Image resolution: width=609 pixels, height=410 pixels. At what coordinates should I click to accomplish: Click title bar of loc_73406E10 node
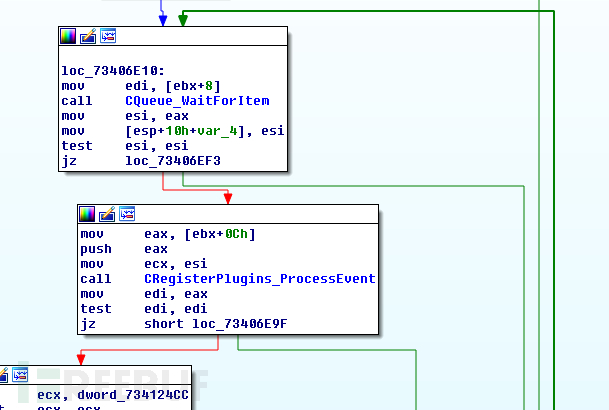click(x=173, y=36)
